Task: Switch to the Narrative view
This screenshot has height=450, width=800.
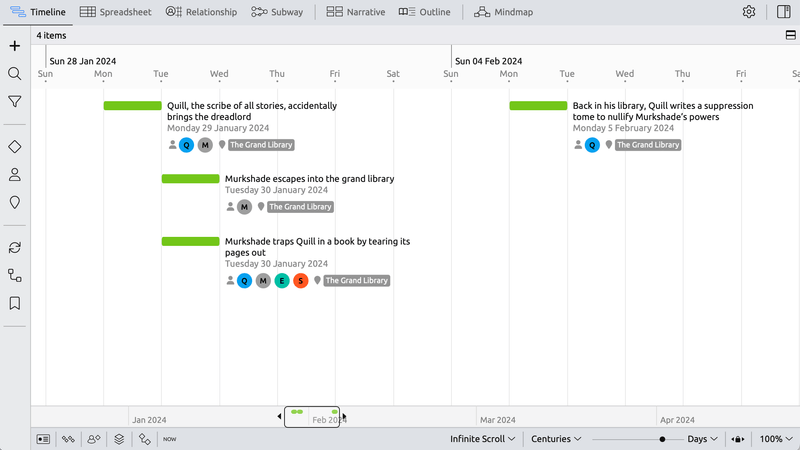Action: pos(356,12)
